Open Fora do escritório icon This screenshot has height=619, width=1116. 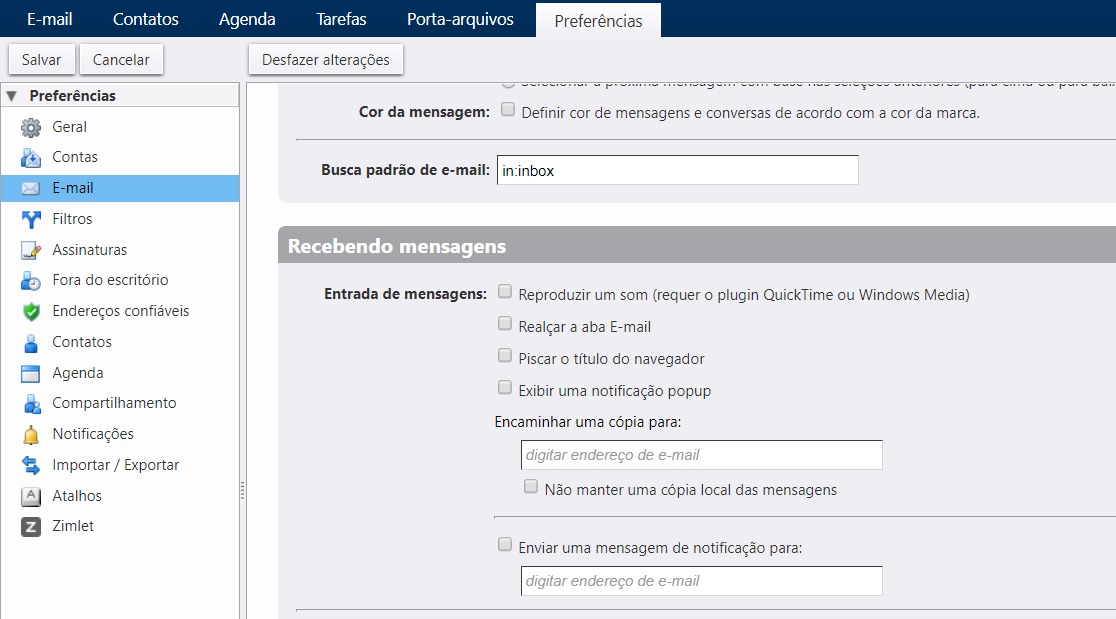coord(31,280)
